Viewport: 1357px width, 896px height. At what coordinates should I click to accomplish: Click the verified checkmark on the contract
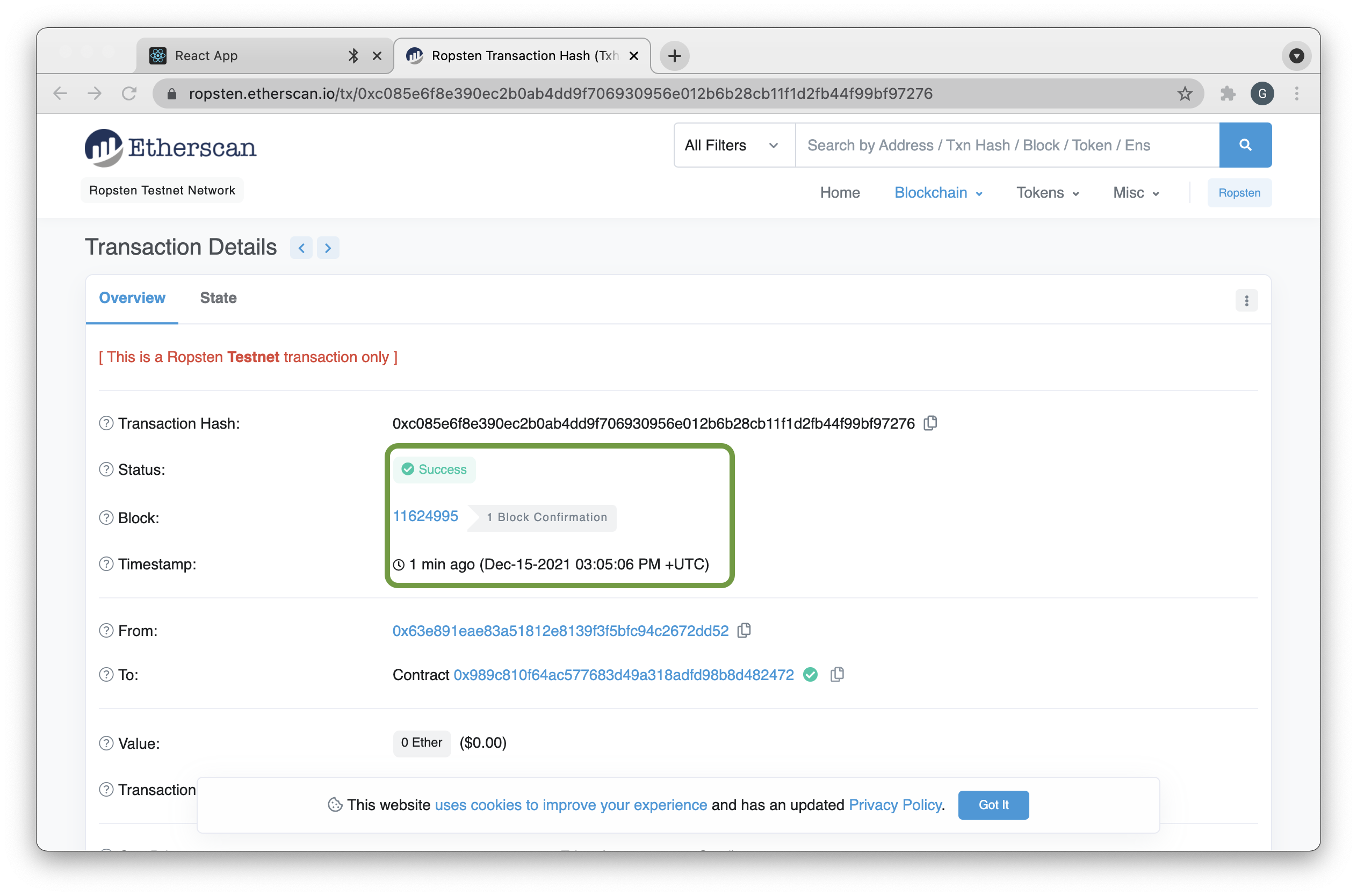(811, 675)
